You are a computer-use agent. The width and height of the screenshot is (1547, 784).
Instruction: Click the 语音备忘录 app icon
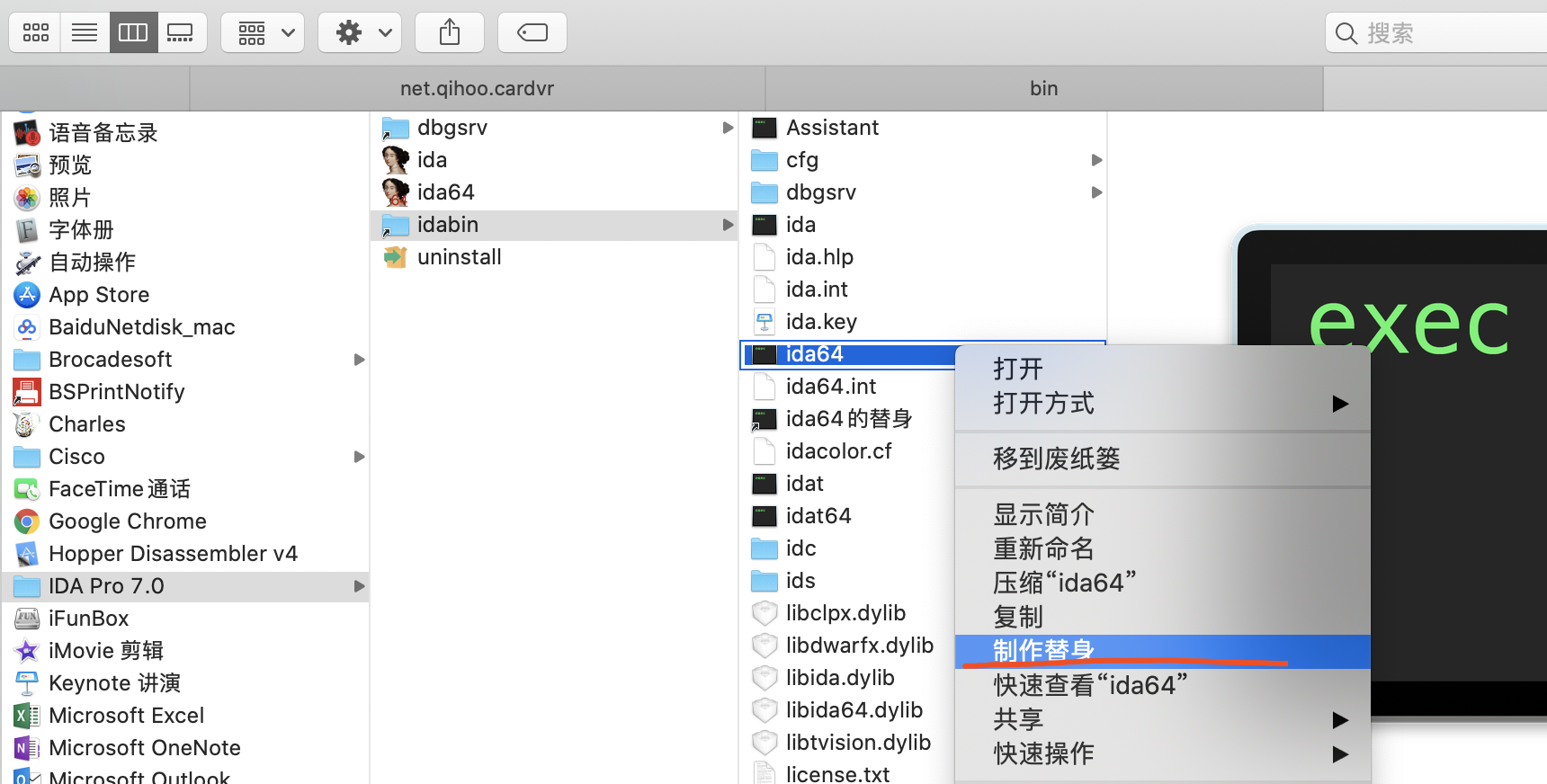[x=27, y=133]
